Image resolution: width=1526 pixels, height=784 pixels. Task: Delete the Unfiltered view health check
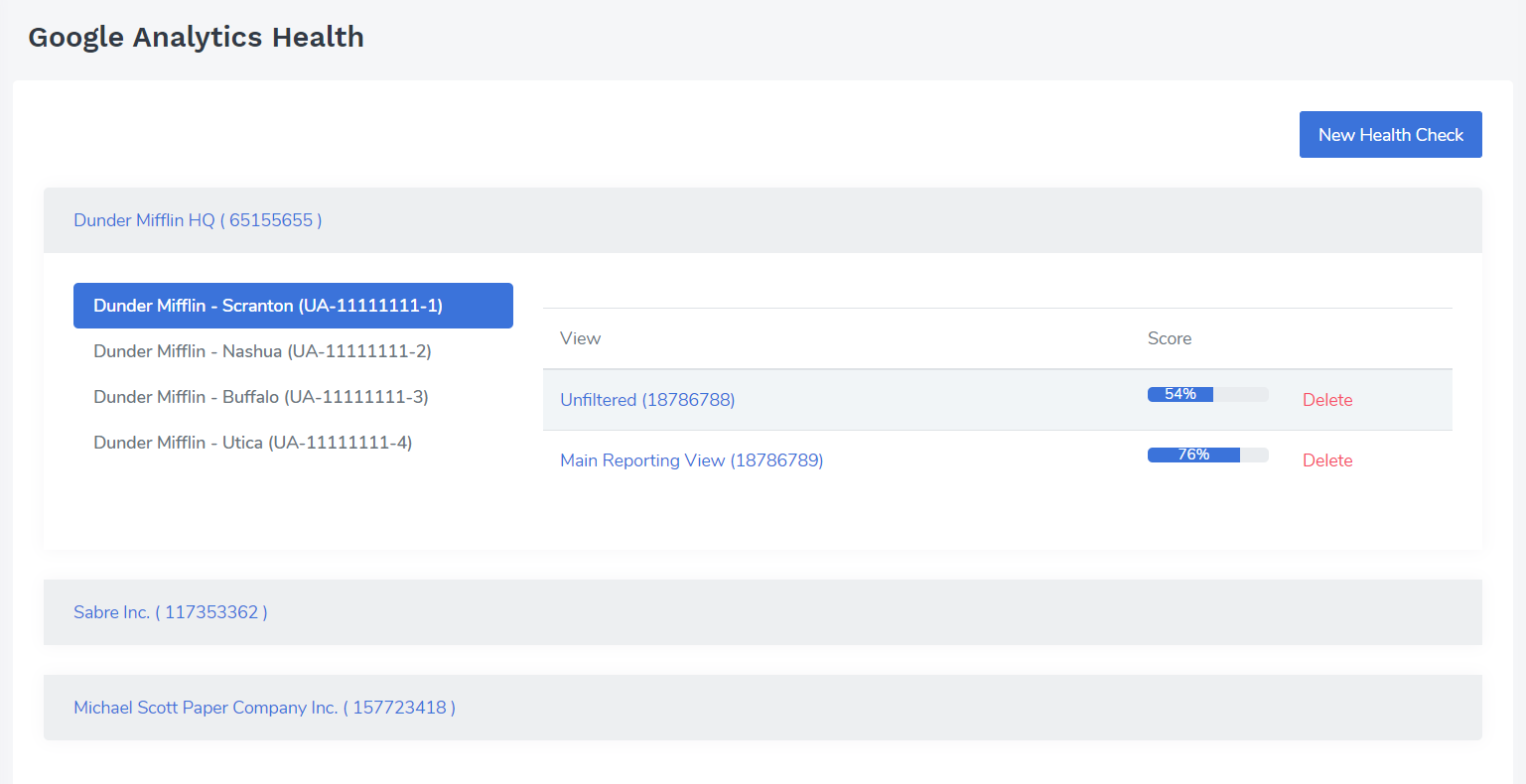pyautogui.click(x=1327, y=400)
